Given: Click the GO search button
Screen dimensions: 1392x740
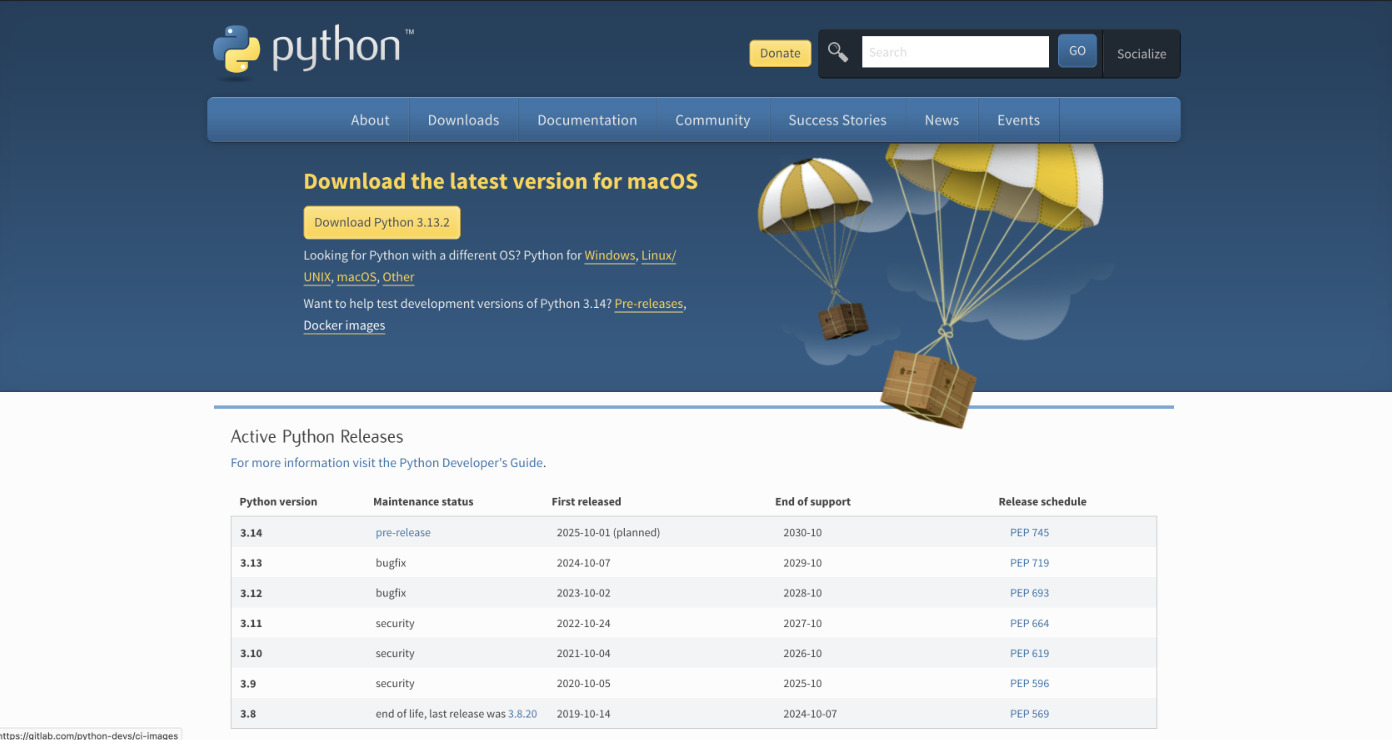Looking at the screenshot, I should (x=1077, y=51).
